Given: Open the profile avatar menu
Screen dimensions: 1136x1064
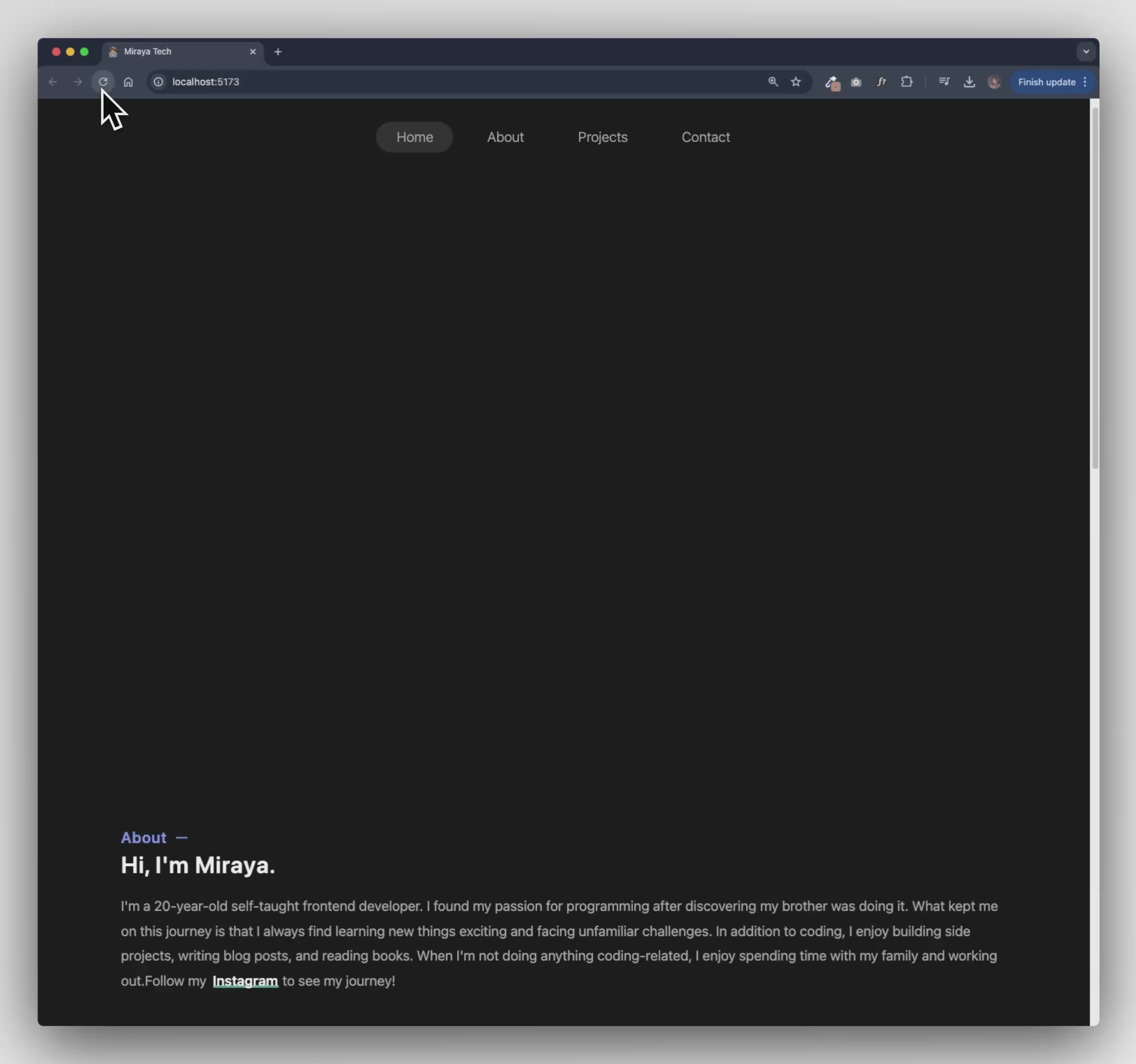Looking at the screenshot, I should pyautogui.click(x=994, y=82).
